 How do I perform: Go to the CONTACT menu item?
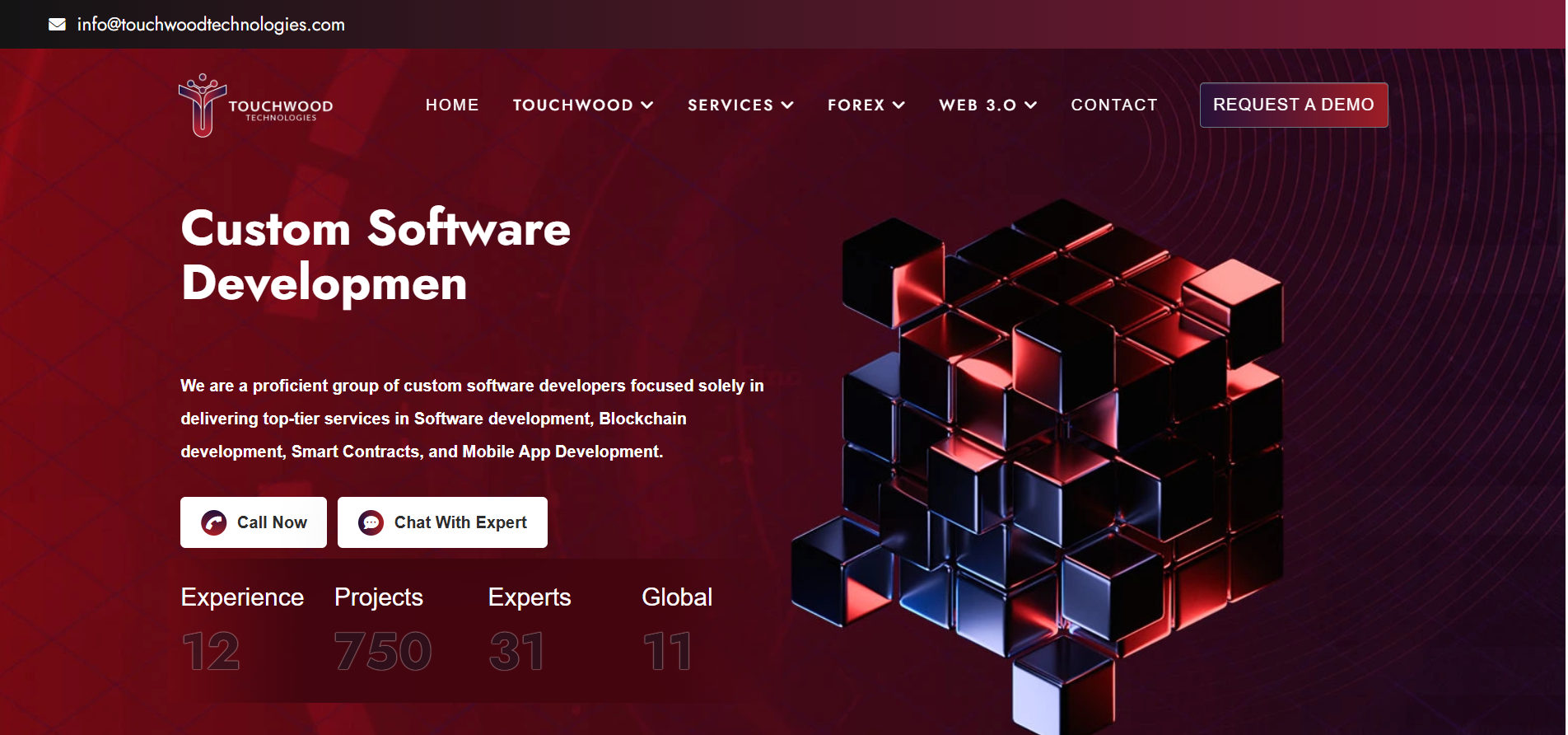[1114, 105]
